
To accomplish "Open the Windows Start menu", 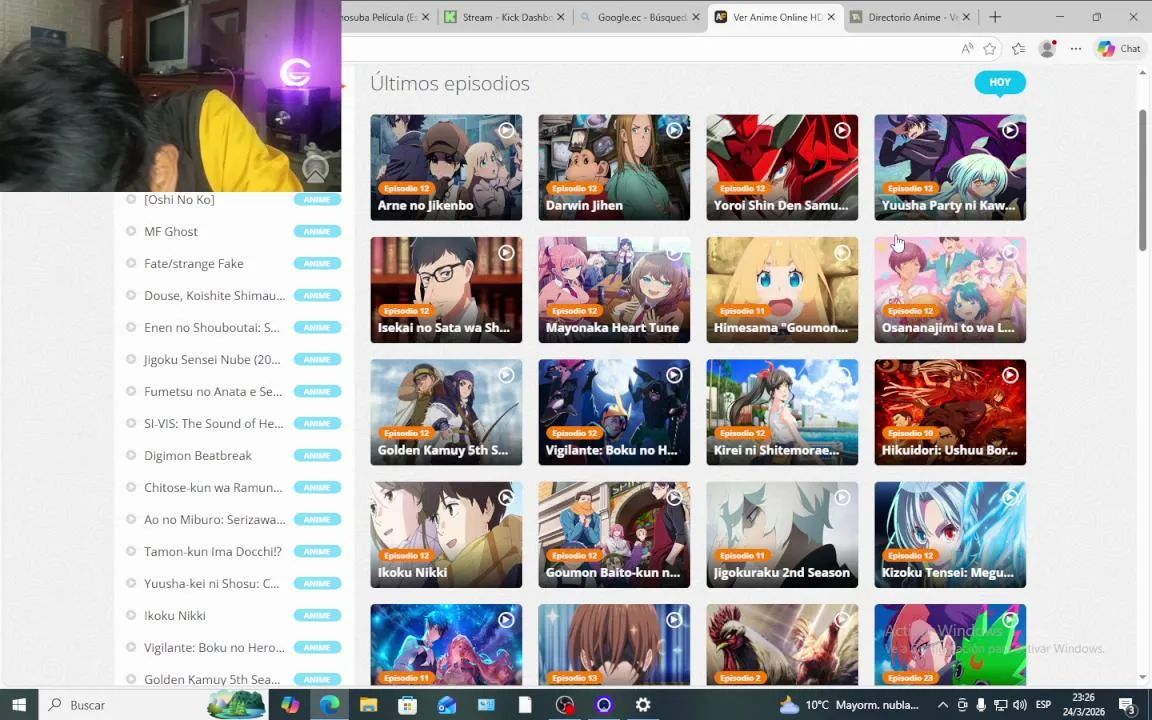I will pyautogui.click(x=19, y=705).
